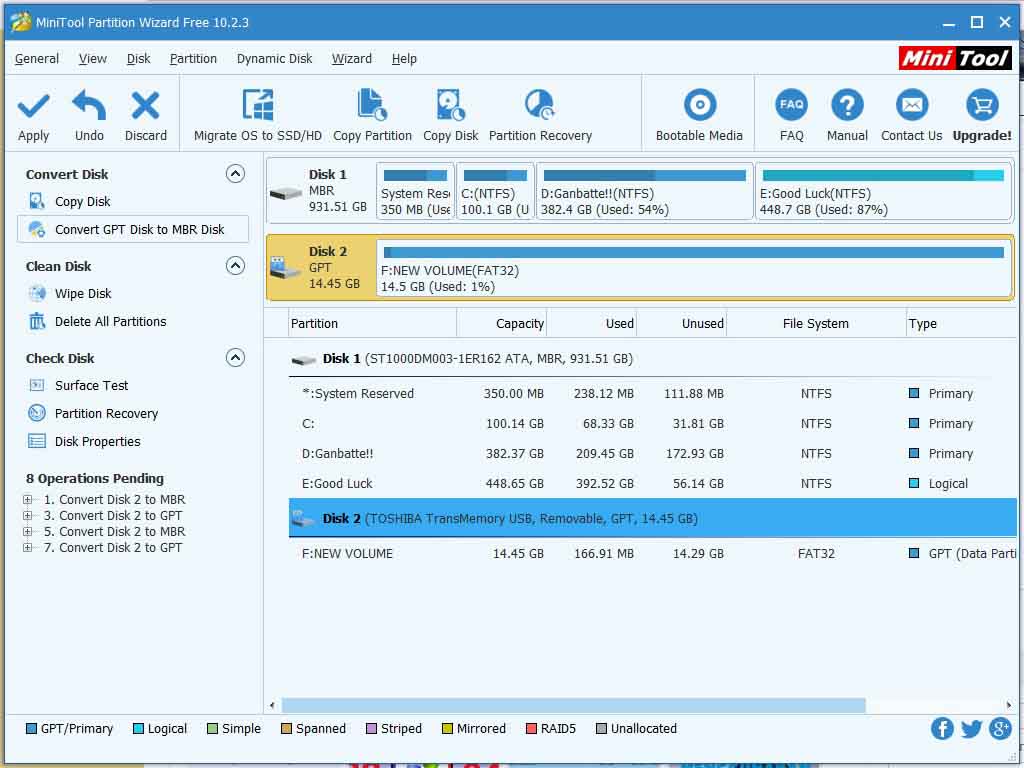1024x768 pixels.
Task: Select Disk 2 TOSHIBA TransMemory row
Action: (652, 518)
